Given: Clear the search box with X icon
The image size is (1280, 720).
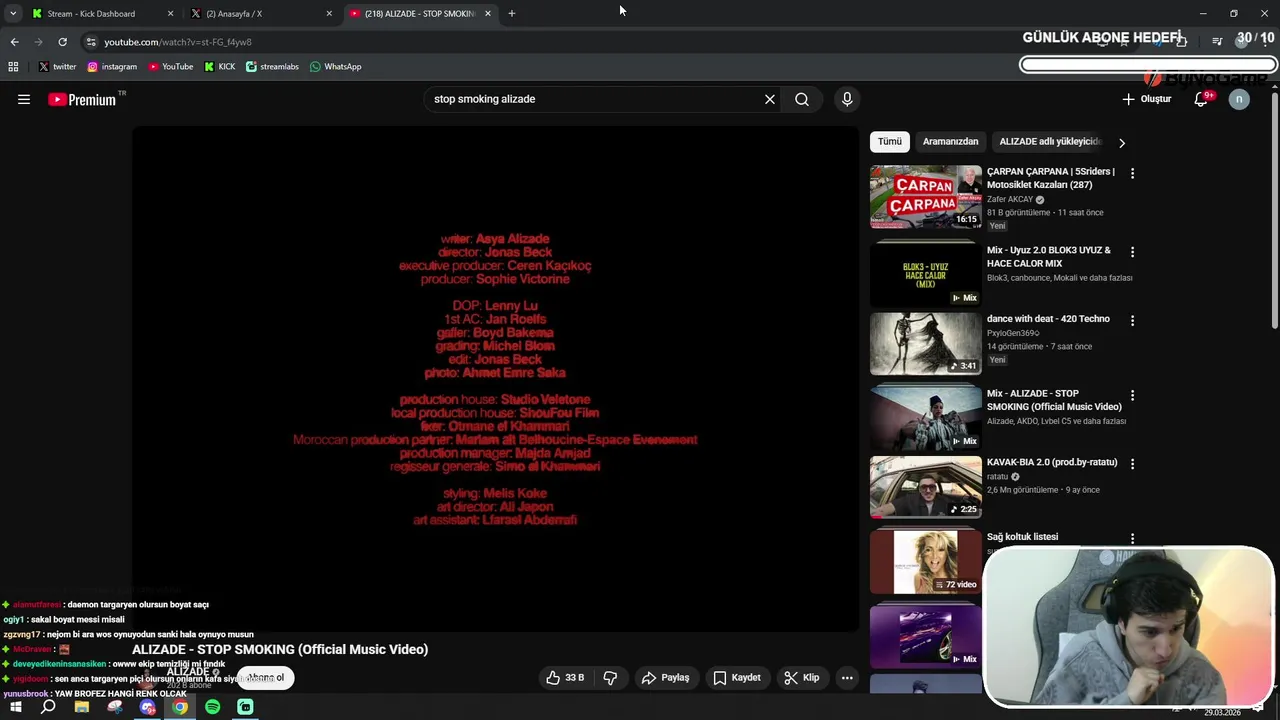Looking at the screenshot, I should coord(770,99).
